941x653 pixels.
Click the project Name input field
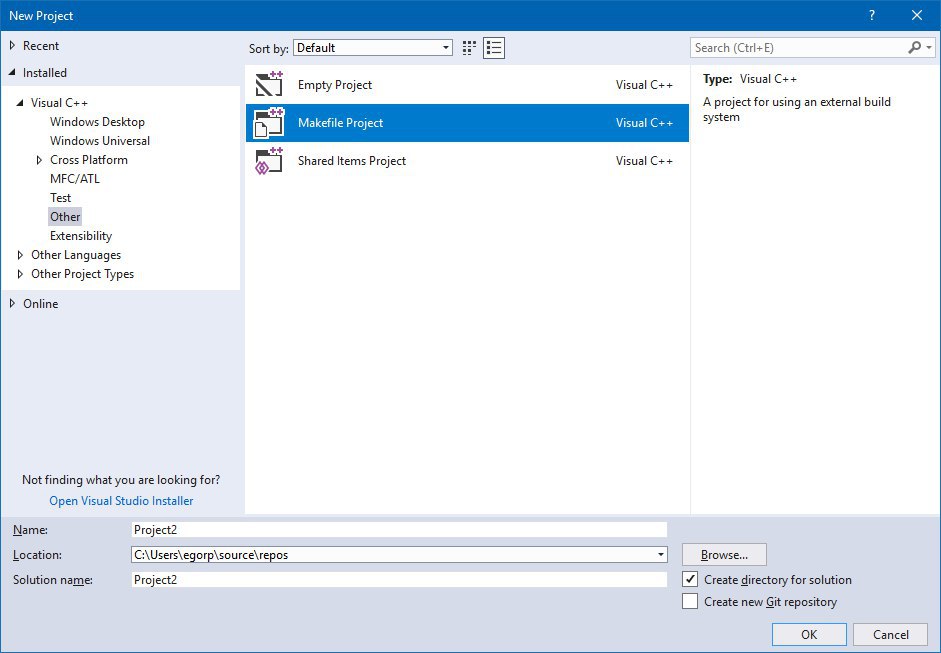click(399, 529)
